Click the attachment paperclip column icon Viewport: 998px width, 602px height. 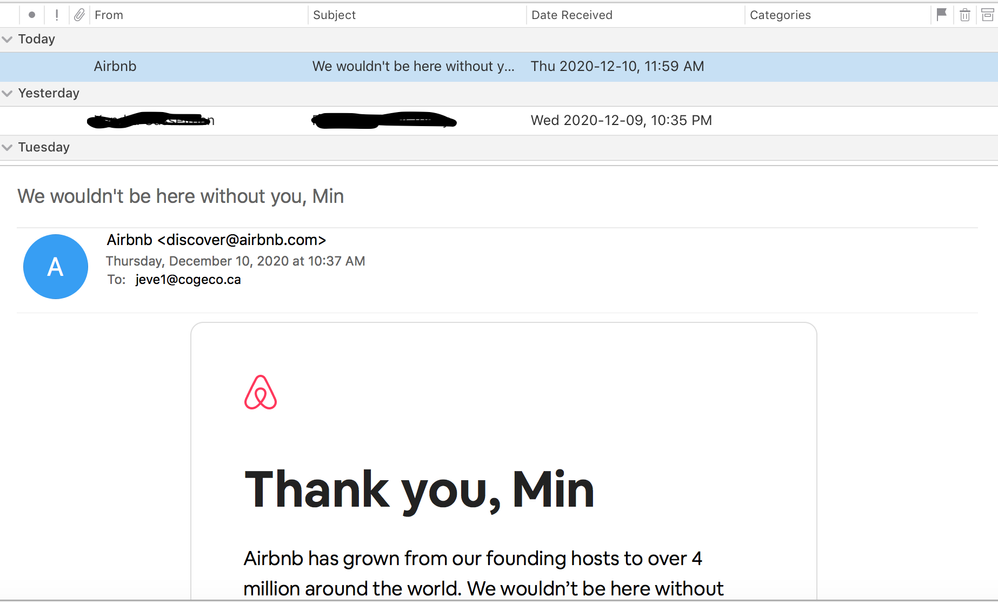point(78,15)
